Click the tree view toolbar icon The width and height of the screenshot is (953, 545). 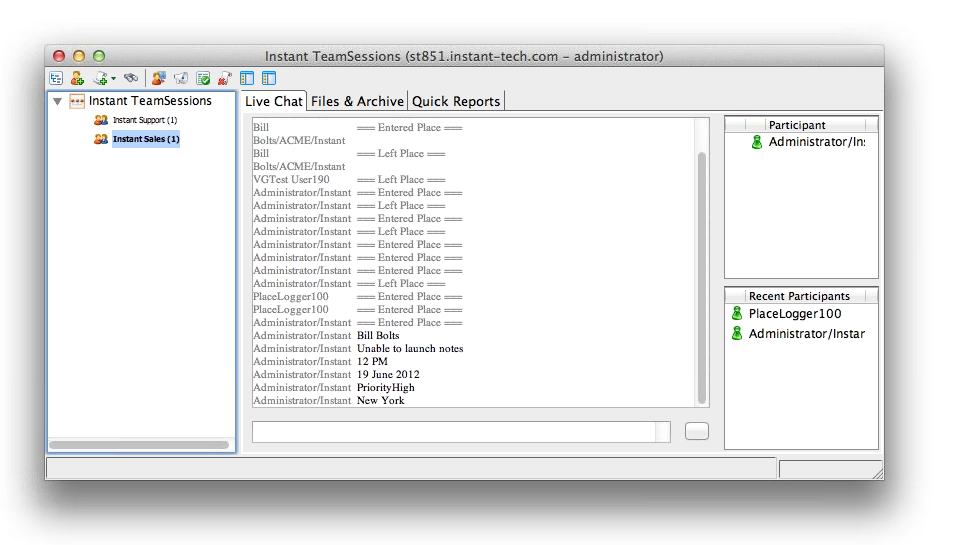56,78
